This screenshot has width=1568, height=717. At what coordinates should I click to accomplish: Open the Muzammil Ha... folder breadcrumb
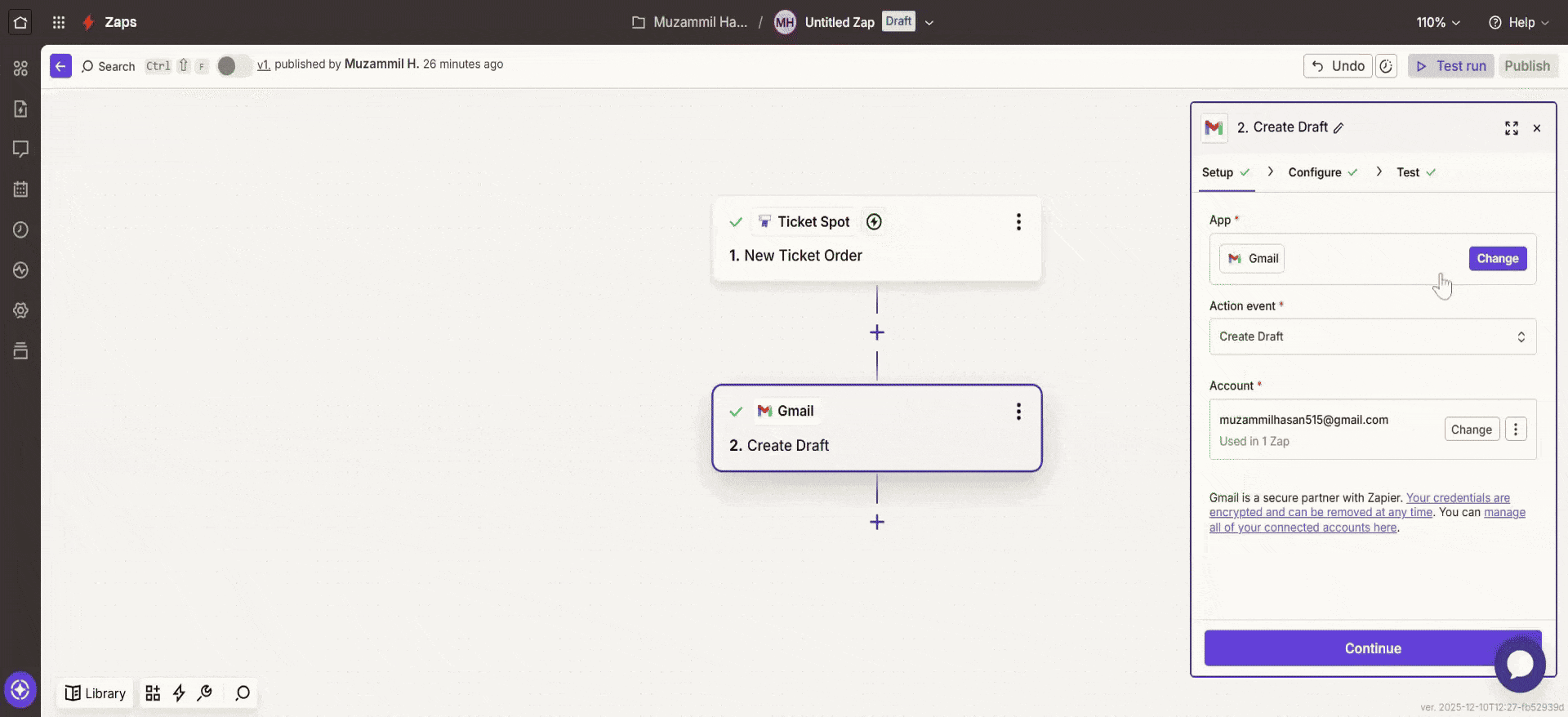pos(690,22)
